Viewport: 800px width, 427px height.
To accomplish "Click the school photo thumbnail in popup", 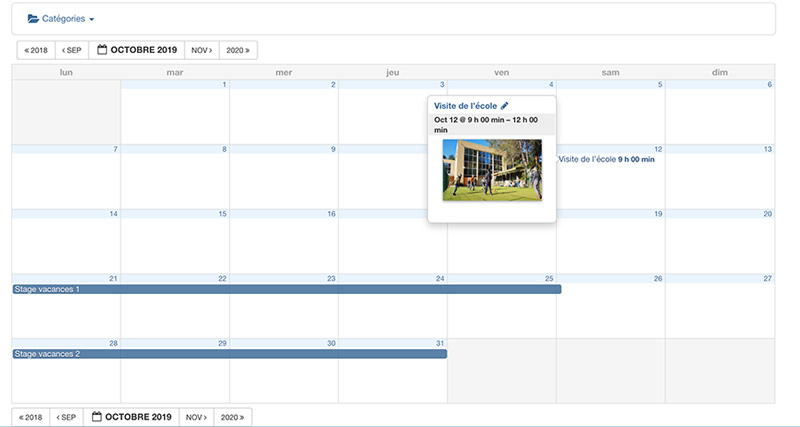I will pos(492,170).
